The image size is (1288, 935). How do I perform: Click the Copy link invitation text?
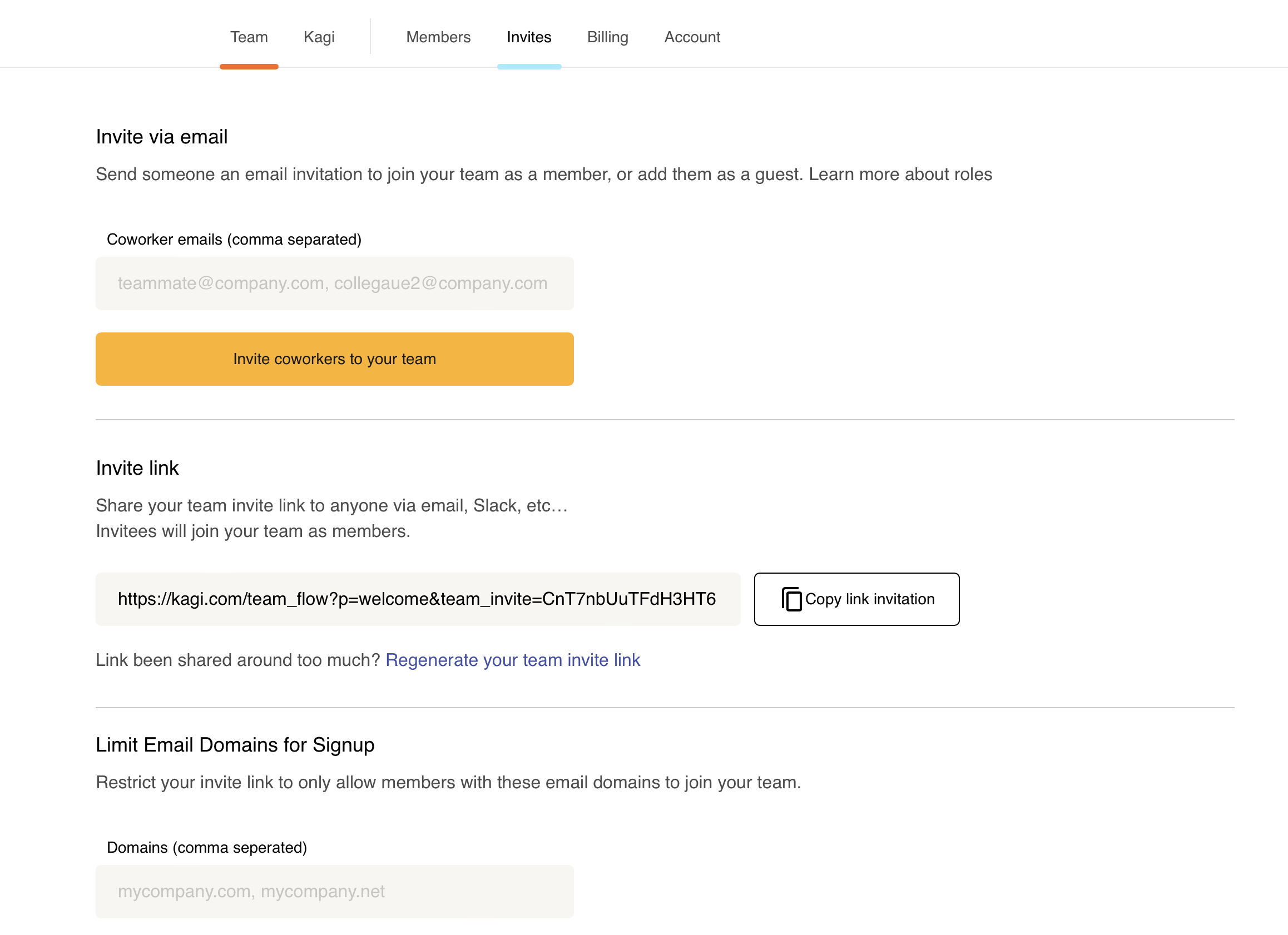coord(869,599)
